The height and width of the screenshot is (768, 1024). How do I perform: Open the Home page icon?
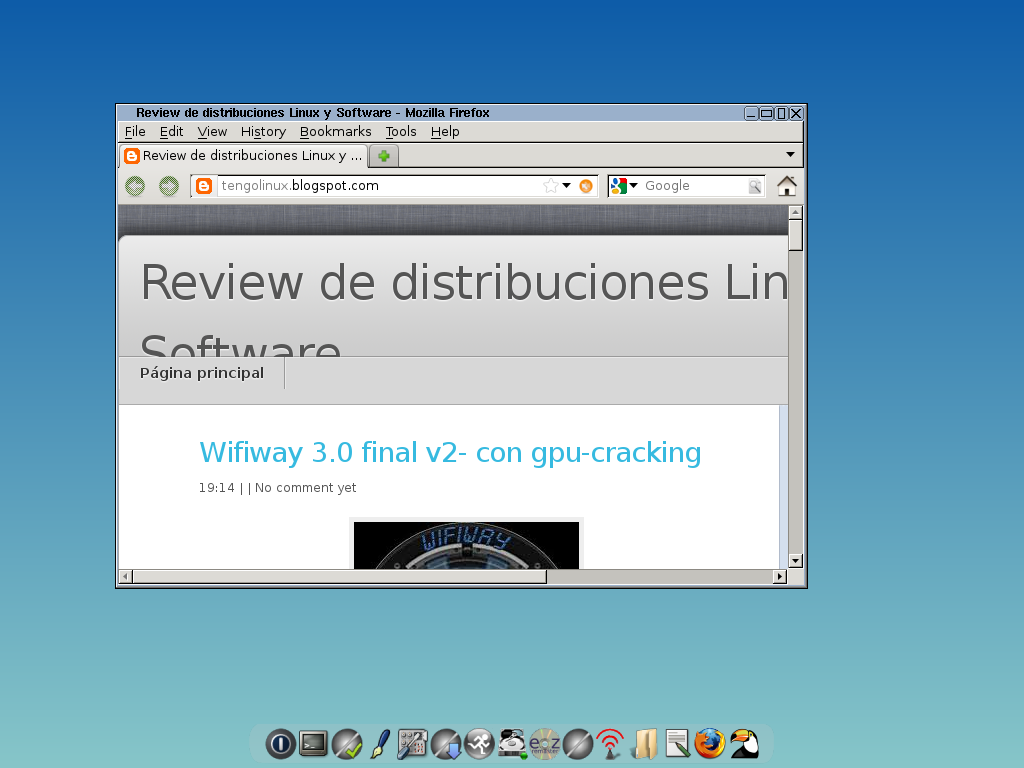tap(787, 186)
